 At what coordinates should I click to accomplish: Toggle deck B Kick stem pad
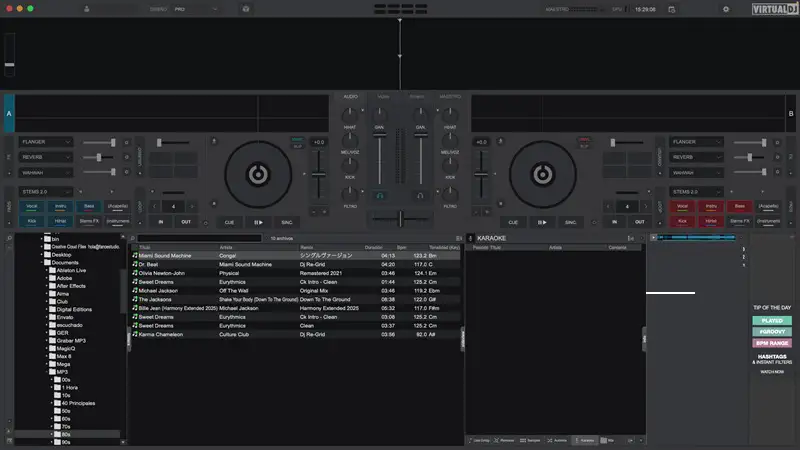[x=682, y=221]
